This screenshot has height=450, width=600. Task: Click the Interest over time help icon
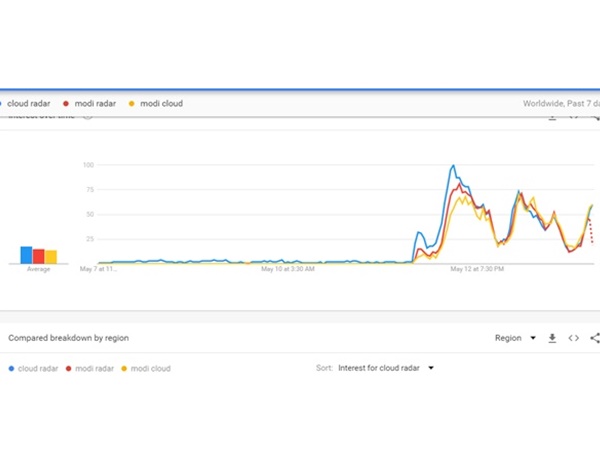coord(87,116)
